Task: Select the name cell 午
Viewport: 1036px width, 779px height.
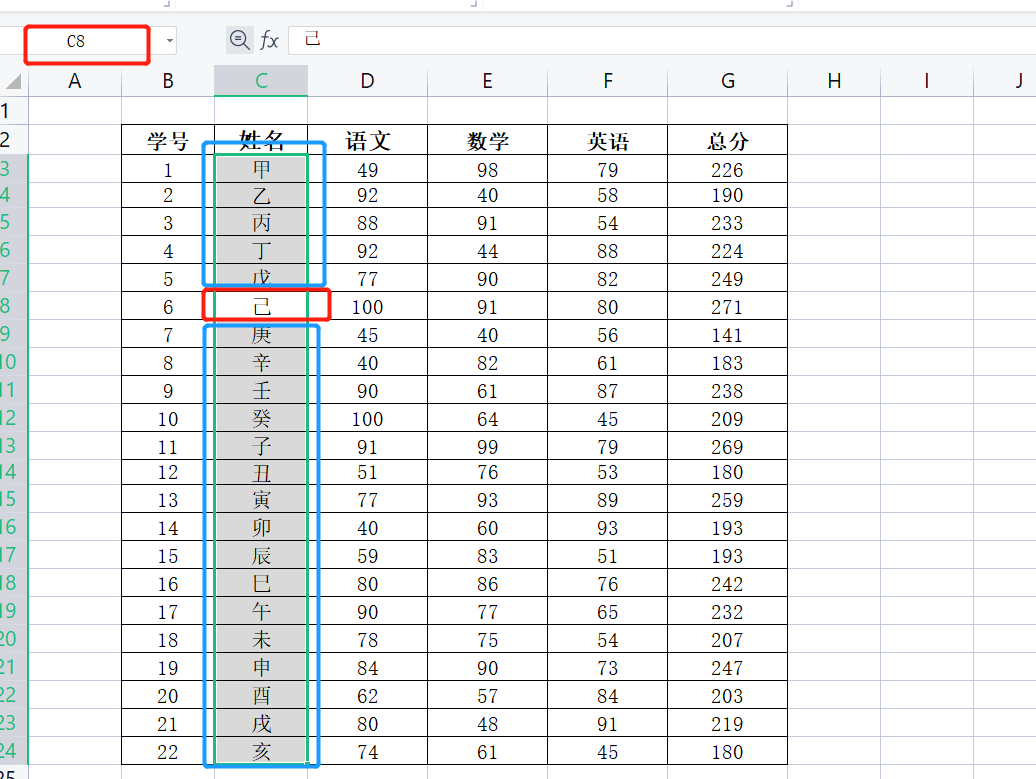Action: [x=261, y=611]
